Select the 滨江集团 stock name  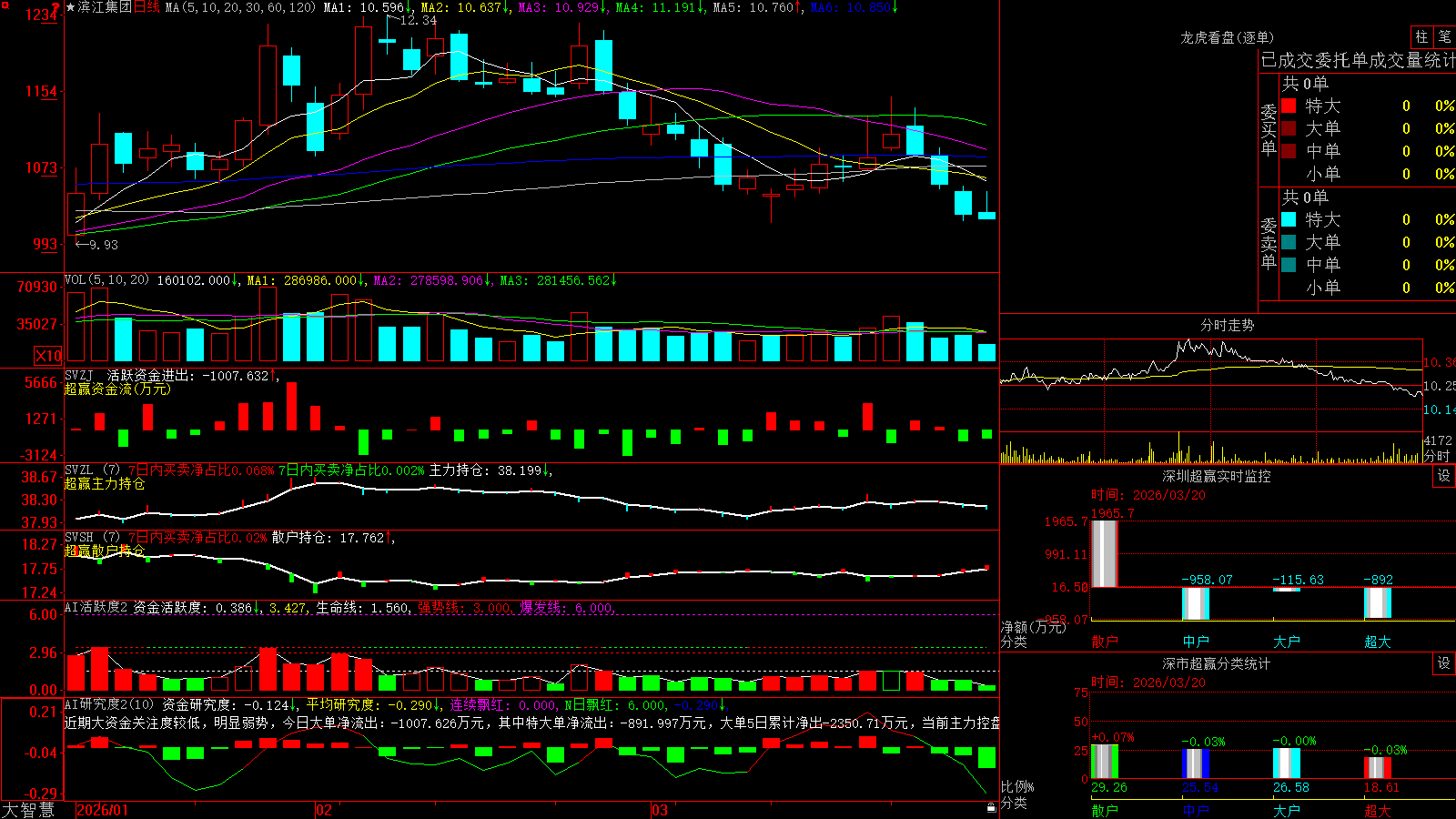105,7
